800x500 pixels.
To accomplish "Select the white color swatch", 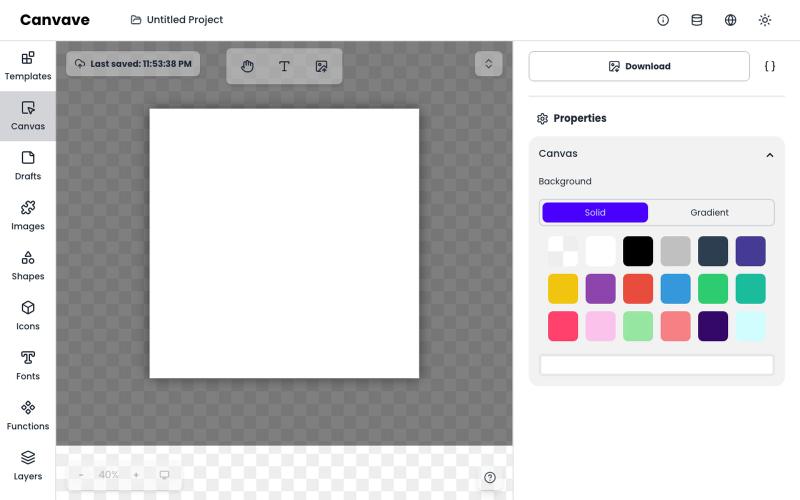I will click(601, 251).
